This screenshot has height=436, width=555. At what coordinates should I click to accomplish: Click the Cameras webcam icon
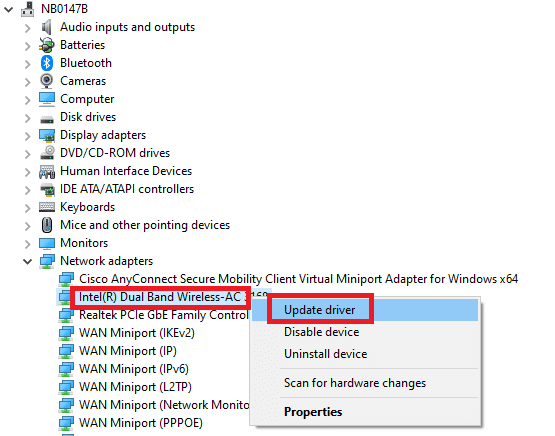click(47, 81)
